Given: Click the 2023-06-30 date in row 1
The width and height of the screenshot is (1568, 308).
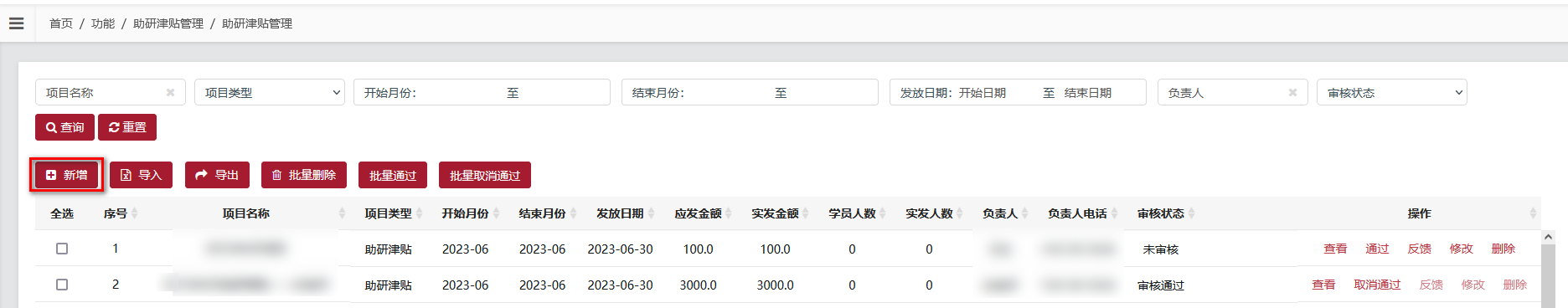Looking at the screenshot, I should (620, 249).
